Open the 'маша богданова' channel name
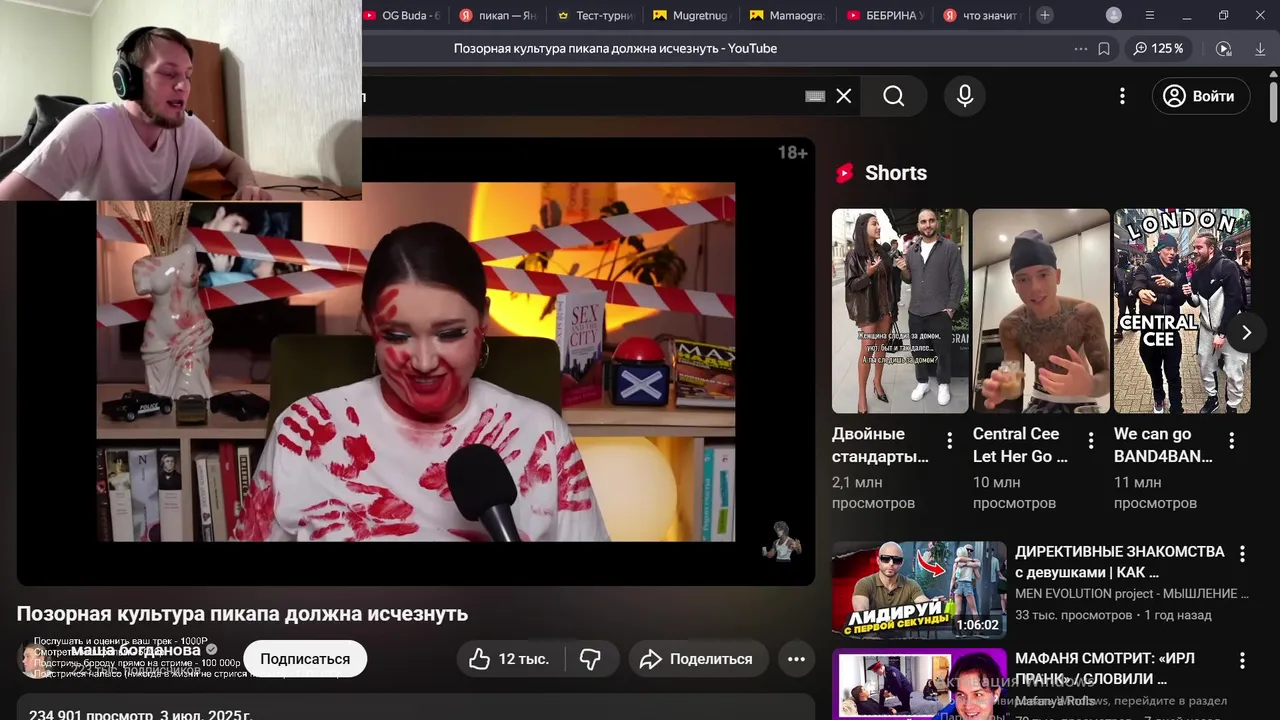1280x720 pixels. pyautogui.click(x=135, y=650)
